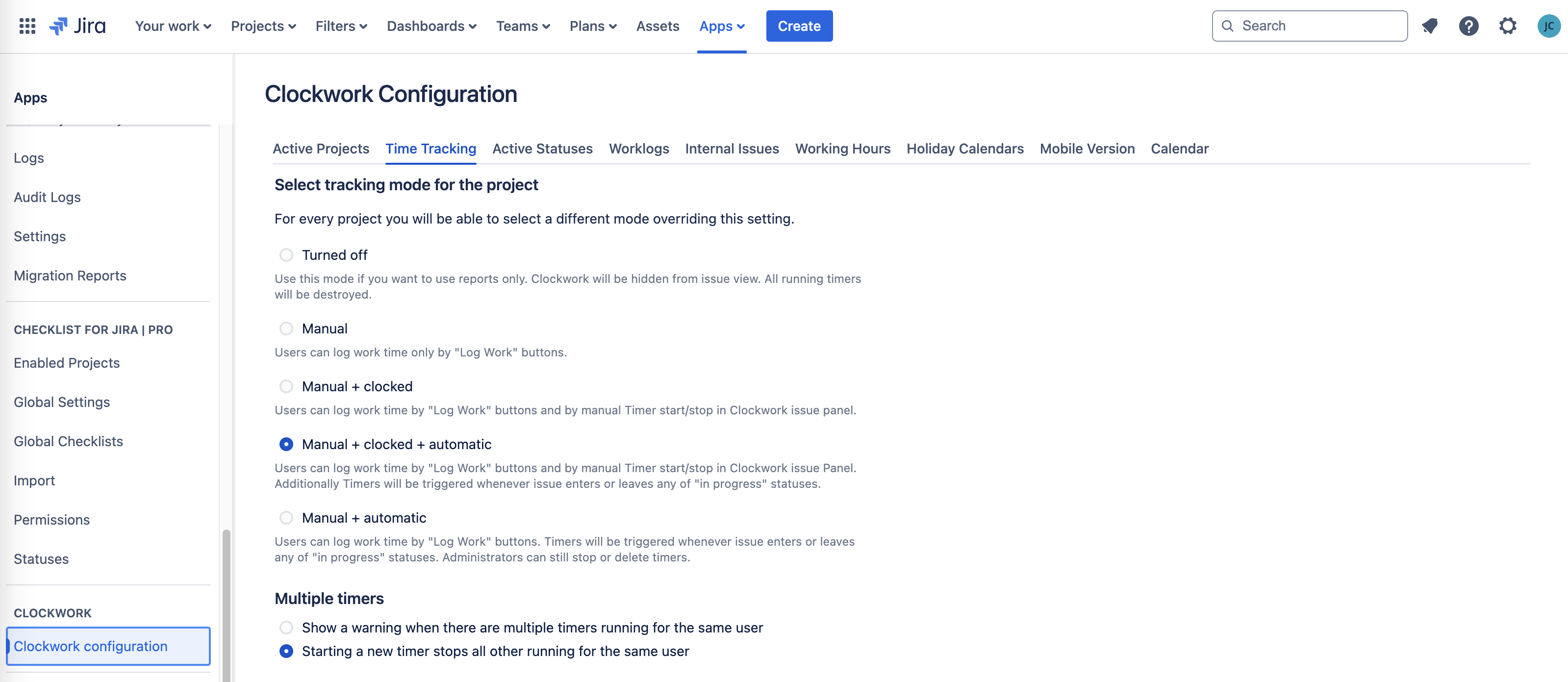
Task: Open the settings gear icon
Action: (1507, 26)
